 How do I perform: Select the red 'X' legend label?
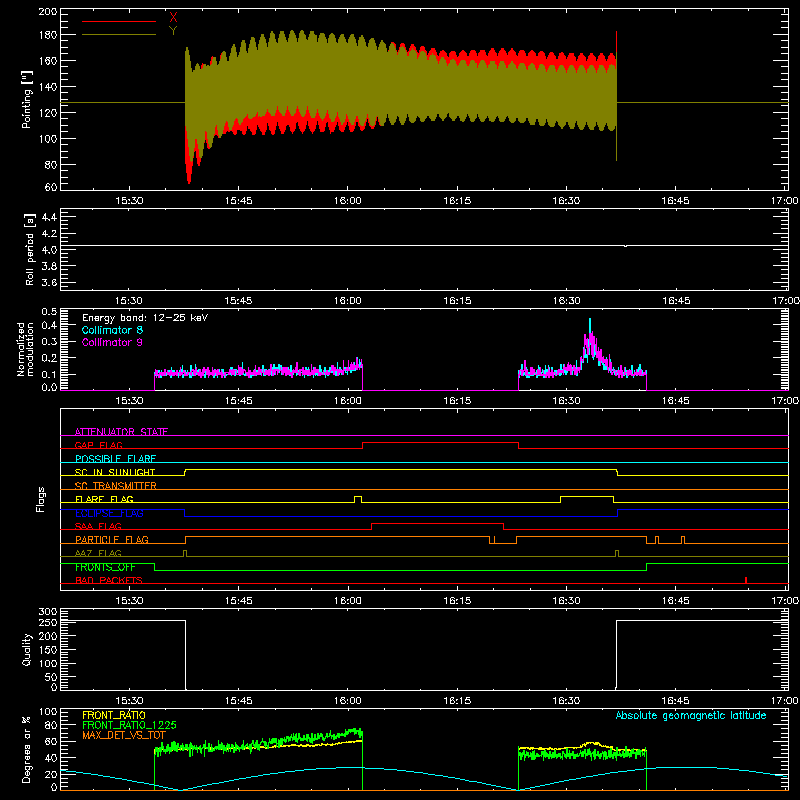coord(173,17)
